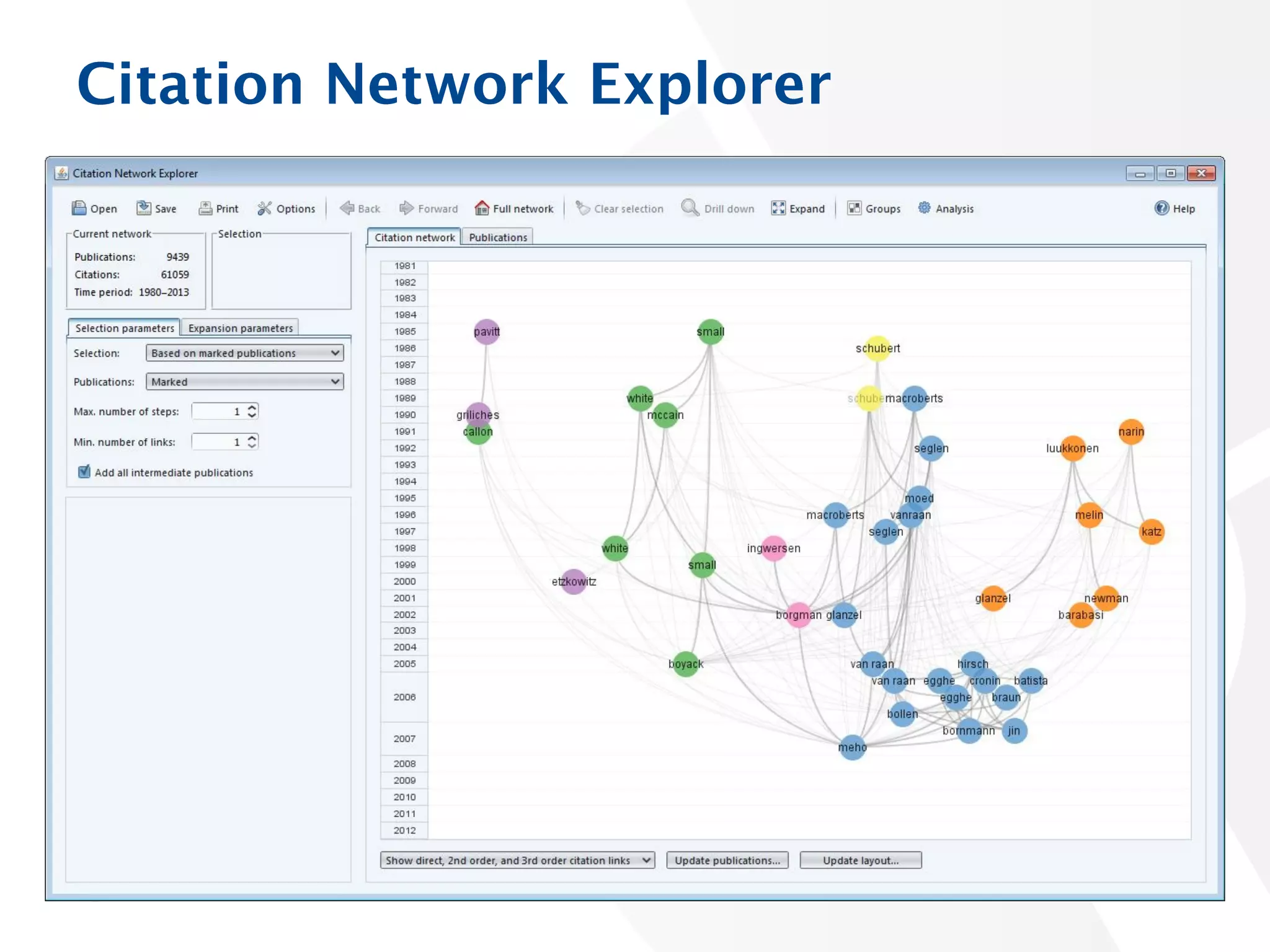Minimize the Citation Network Explorer window
The width and height of the screenshot is (1270, 952).
(1140, 173)
